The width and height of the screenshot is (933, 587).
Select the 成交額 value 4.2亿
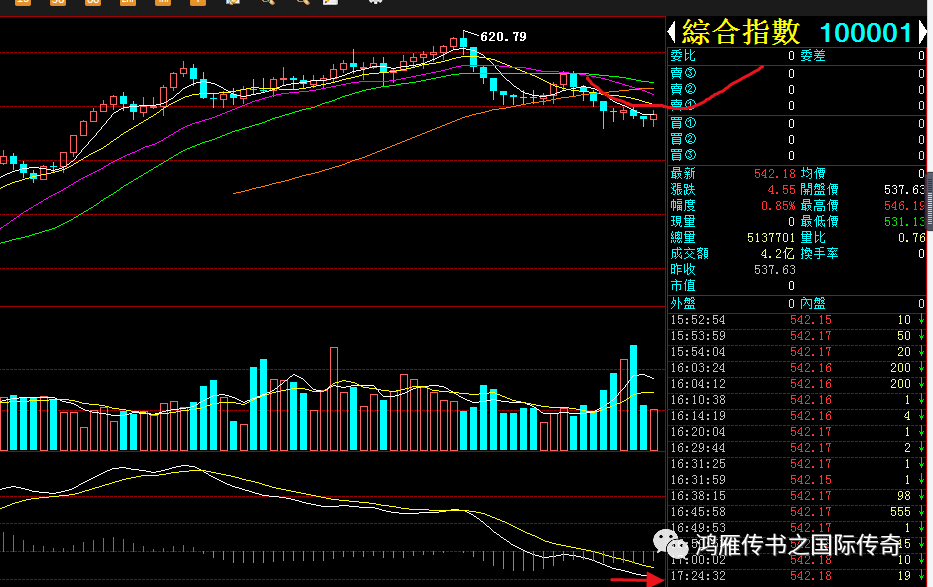click(x=778, y=254)
